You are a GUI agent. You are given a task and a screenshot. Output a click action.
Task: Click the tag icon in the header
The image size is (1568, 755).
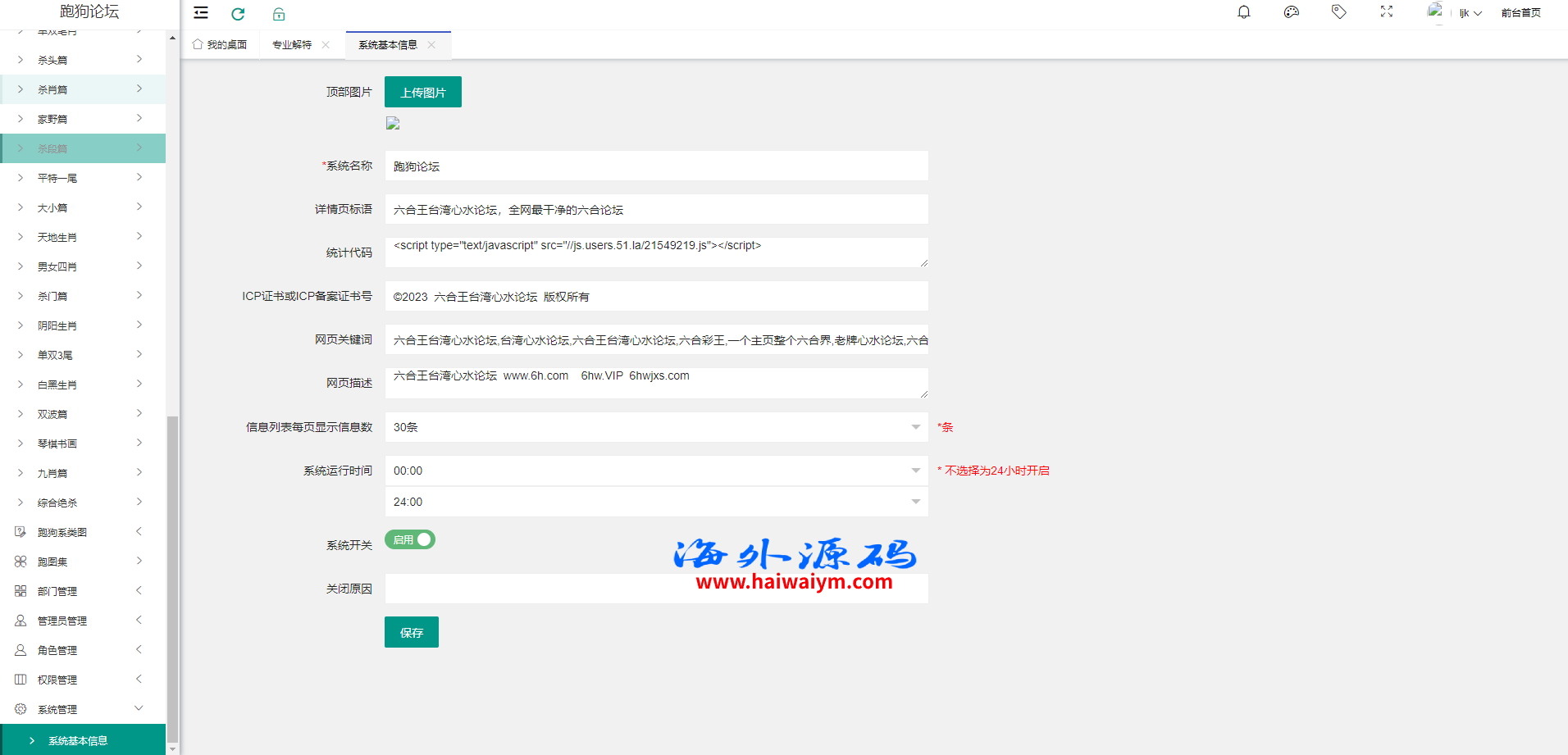[x=1339, y=12]
